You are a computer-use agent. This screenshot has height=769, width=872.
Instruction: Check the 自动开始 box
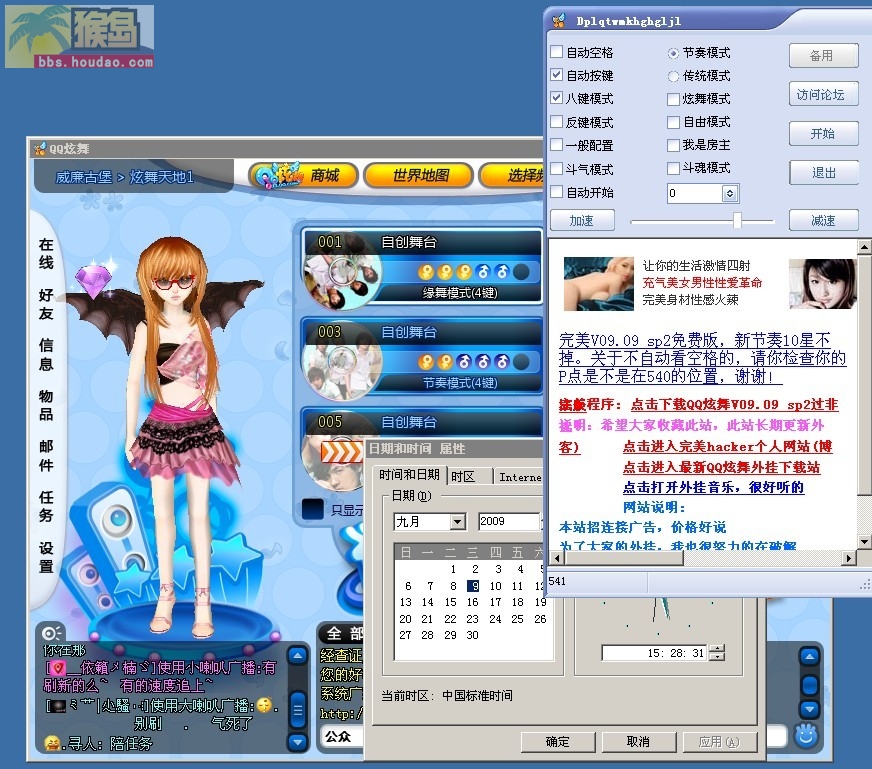pos(556,192)
